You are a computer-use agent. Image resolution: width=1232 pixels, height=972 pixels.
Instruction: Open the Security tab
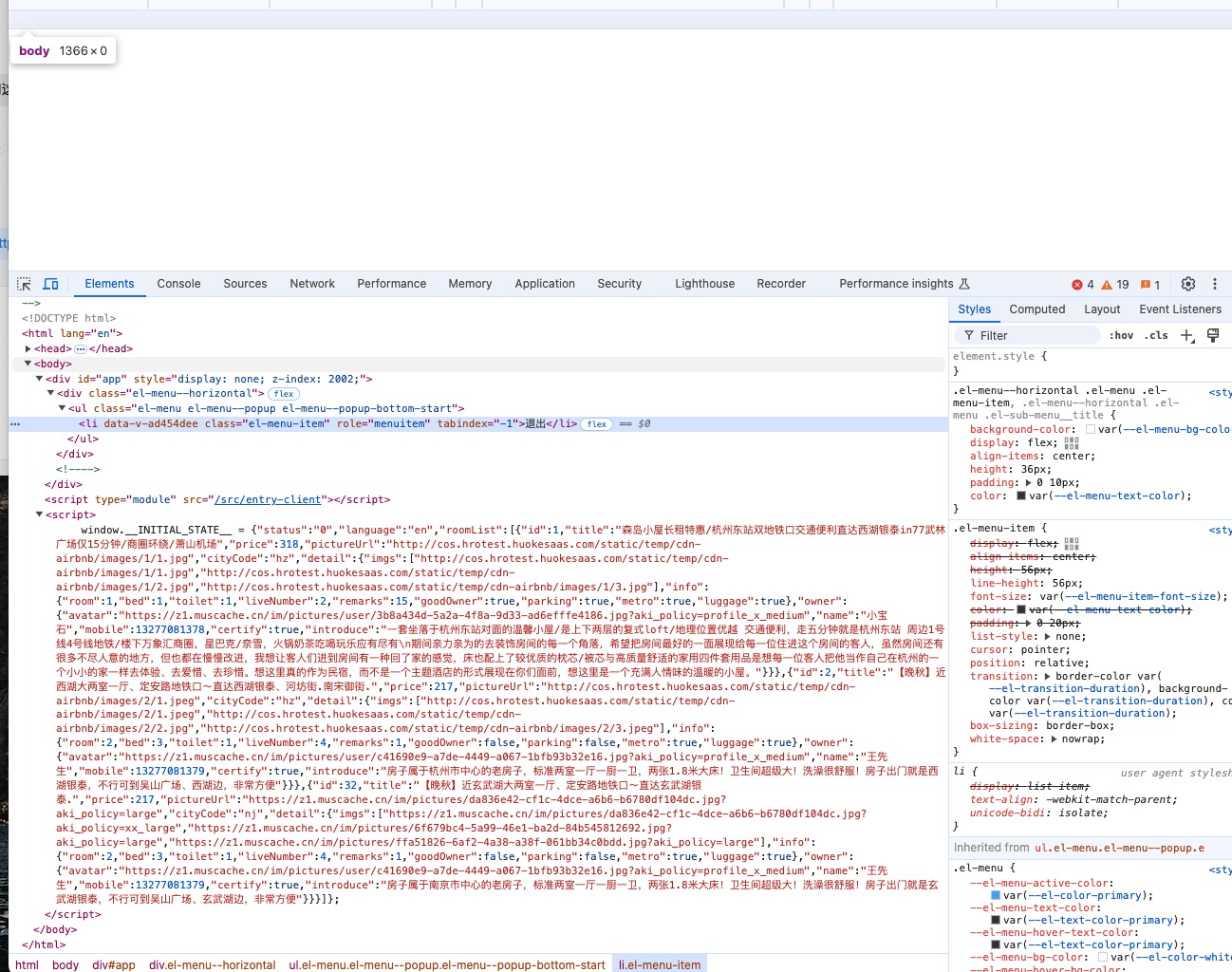pyautogui.click(x=620, y=284)
